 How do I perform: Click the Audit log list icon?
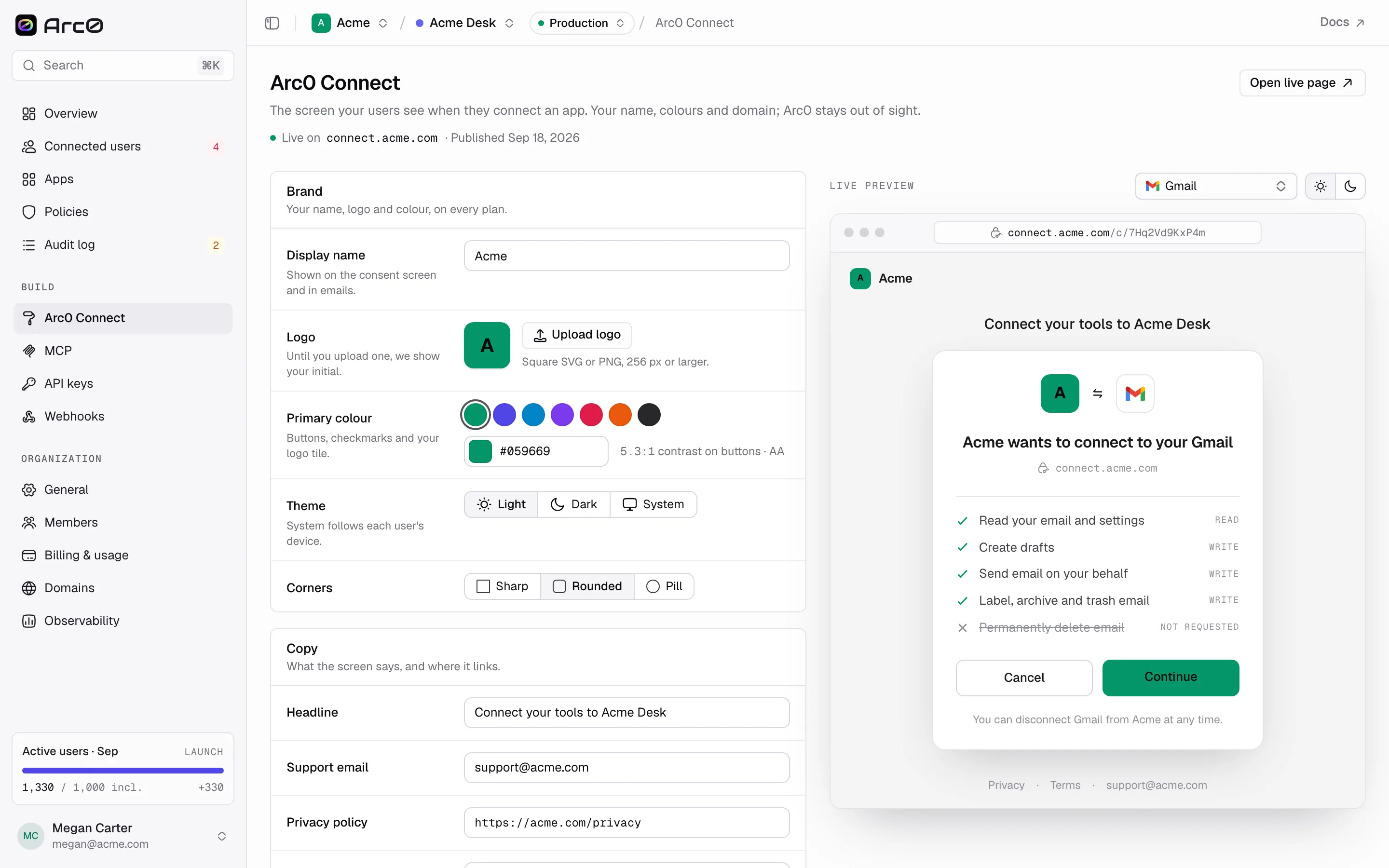point(29,244)
